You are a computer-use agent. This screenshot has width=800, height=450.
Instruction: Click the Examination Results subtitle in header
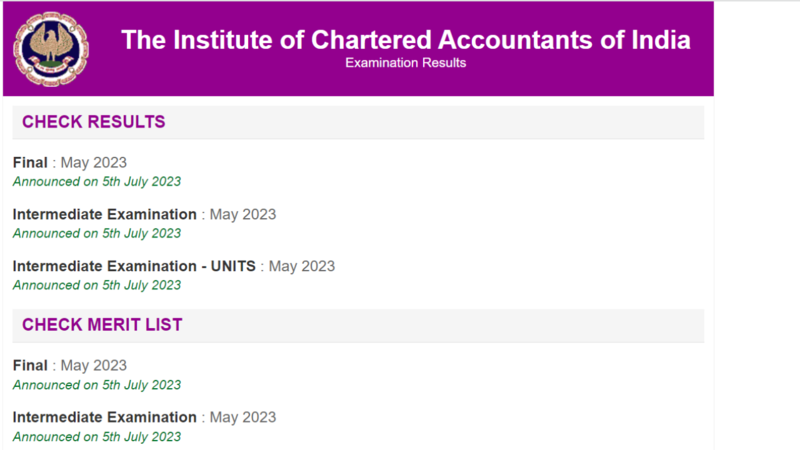pos(405,63)
